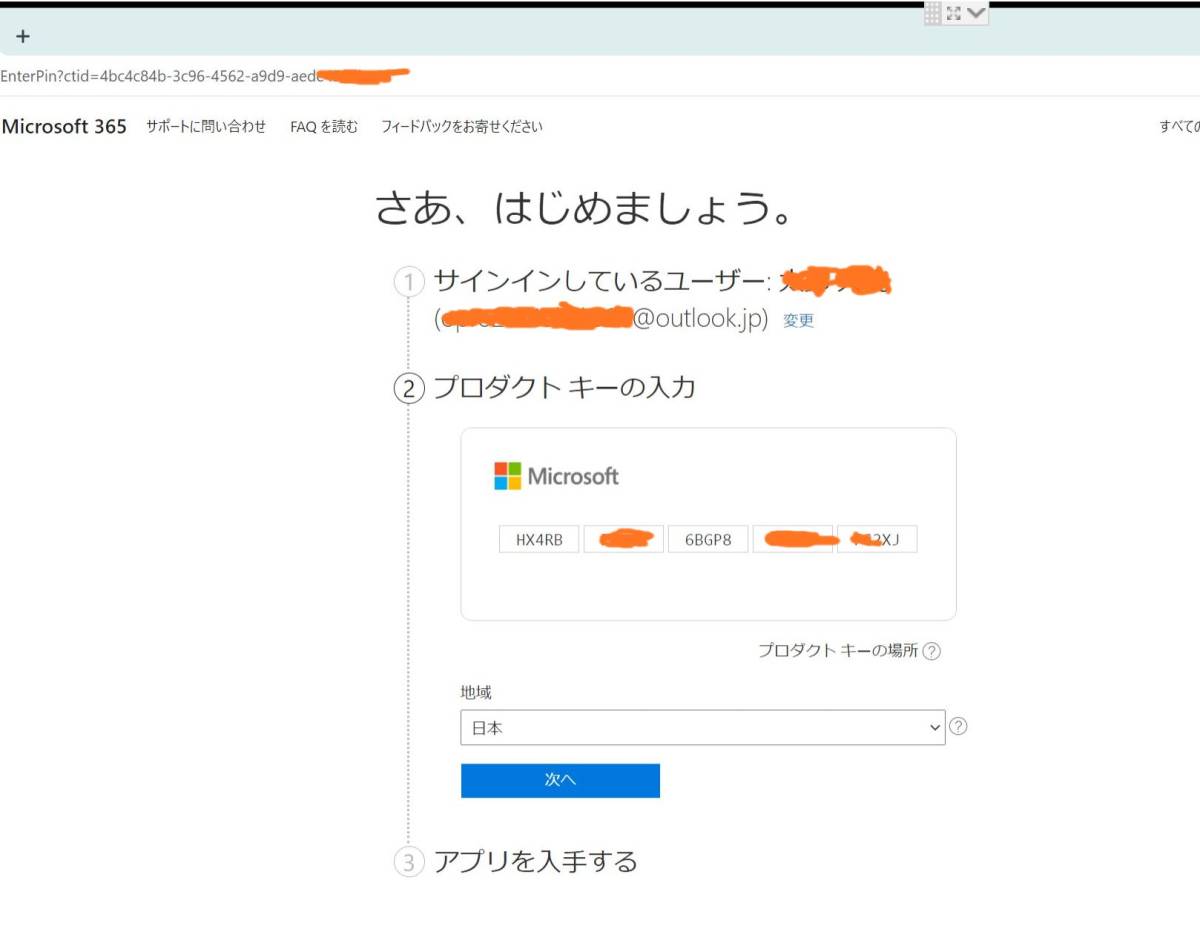Click help icon next to region dropdown

[958, 727]
